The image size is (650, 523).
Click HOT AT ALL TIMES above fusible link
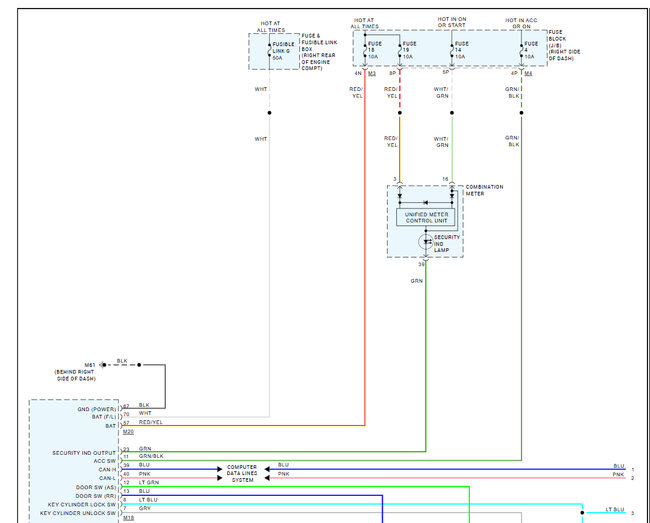click(x=271, y=27)
